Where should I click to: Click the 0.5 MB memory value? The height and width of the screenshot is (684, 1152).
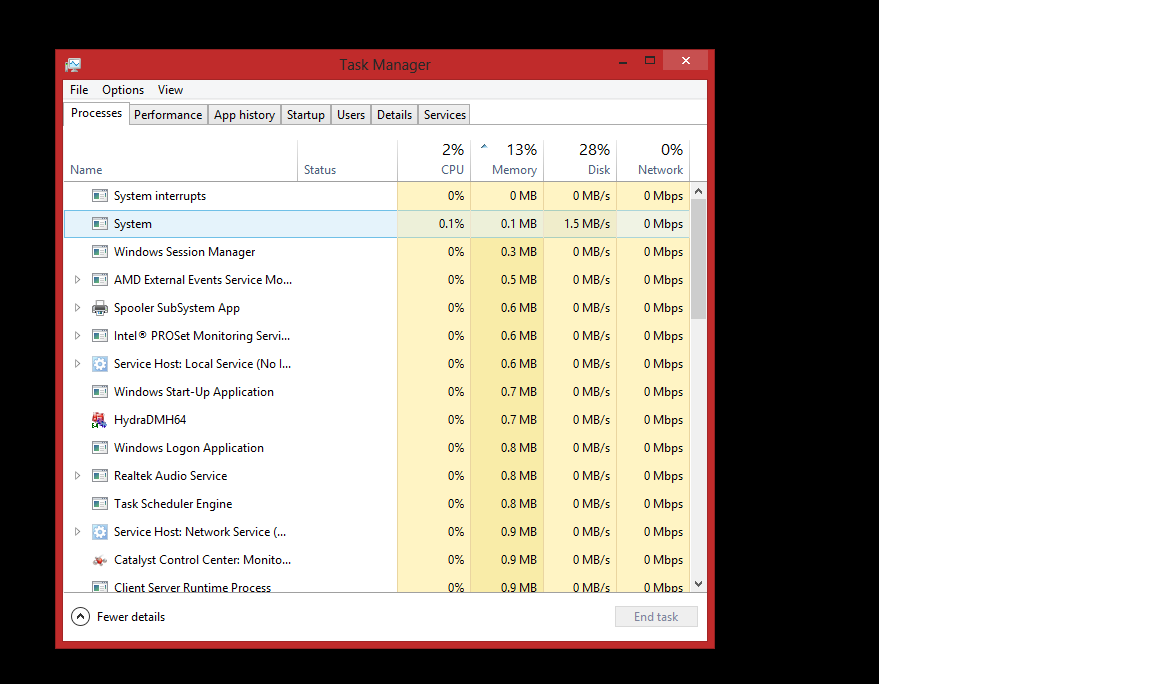(519, 279)
